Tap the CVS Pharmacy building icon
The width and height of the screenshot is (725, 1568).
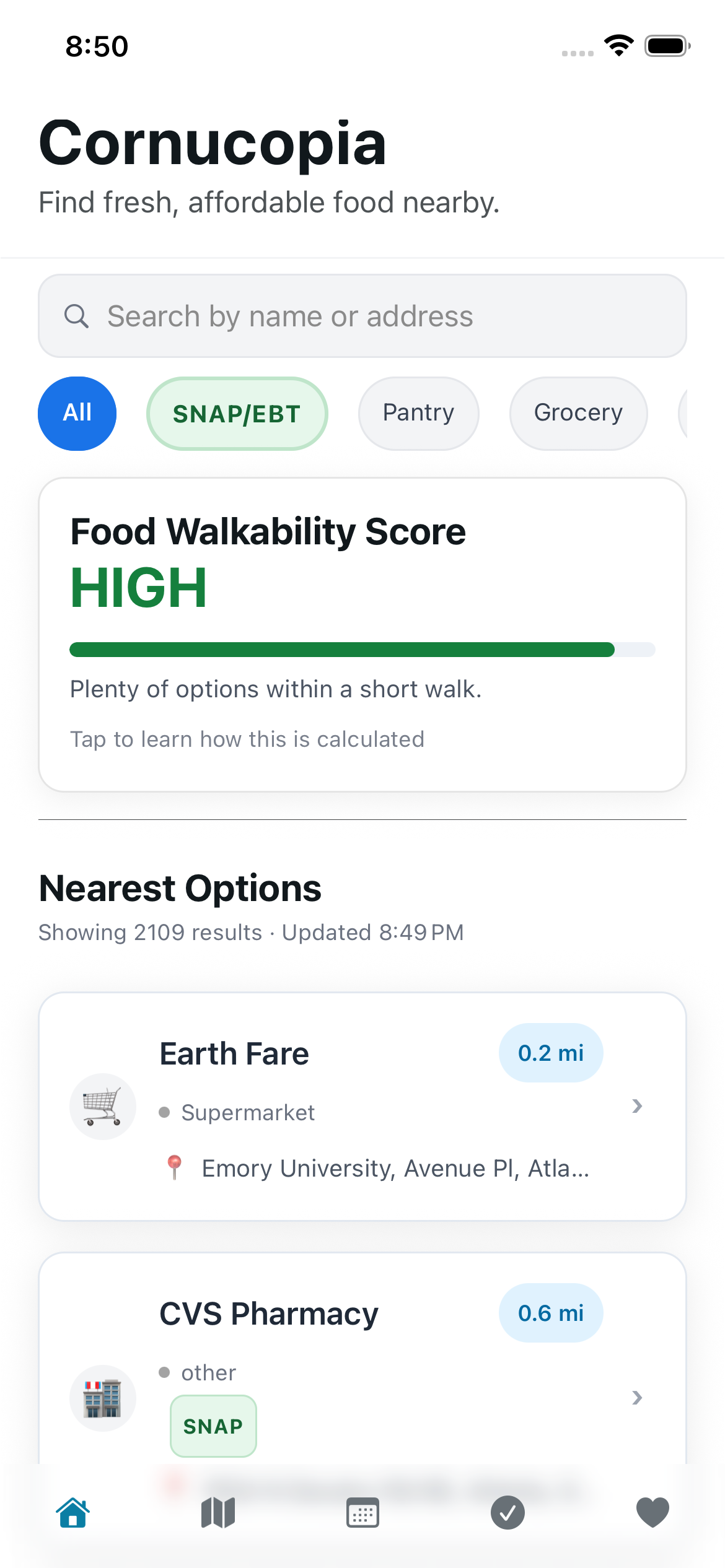103,1398
